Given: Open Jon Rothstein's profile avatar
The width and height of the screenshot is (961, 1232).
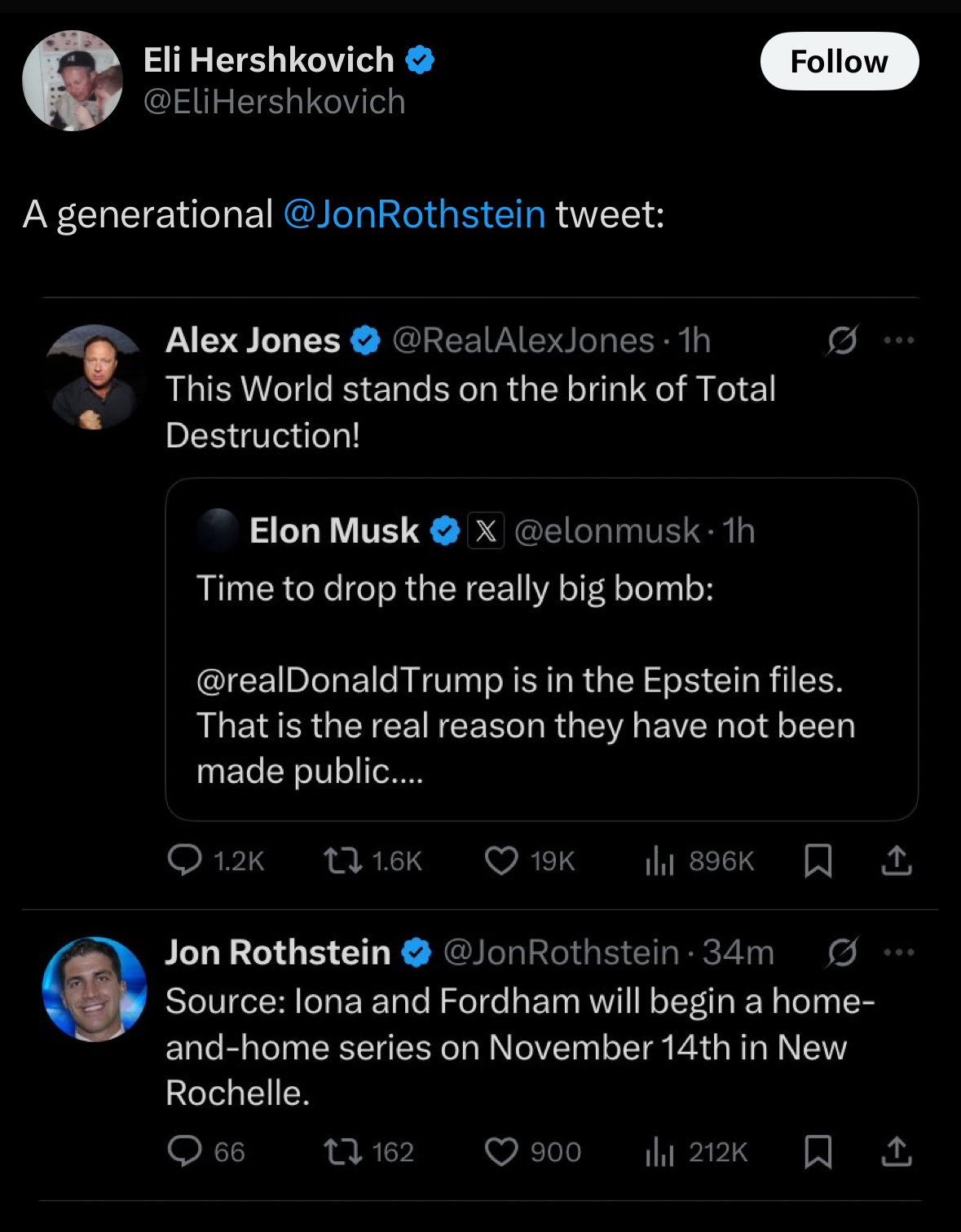Looking at the screenshot, I should (x=95, y=988).
